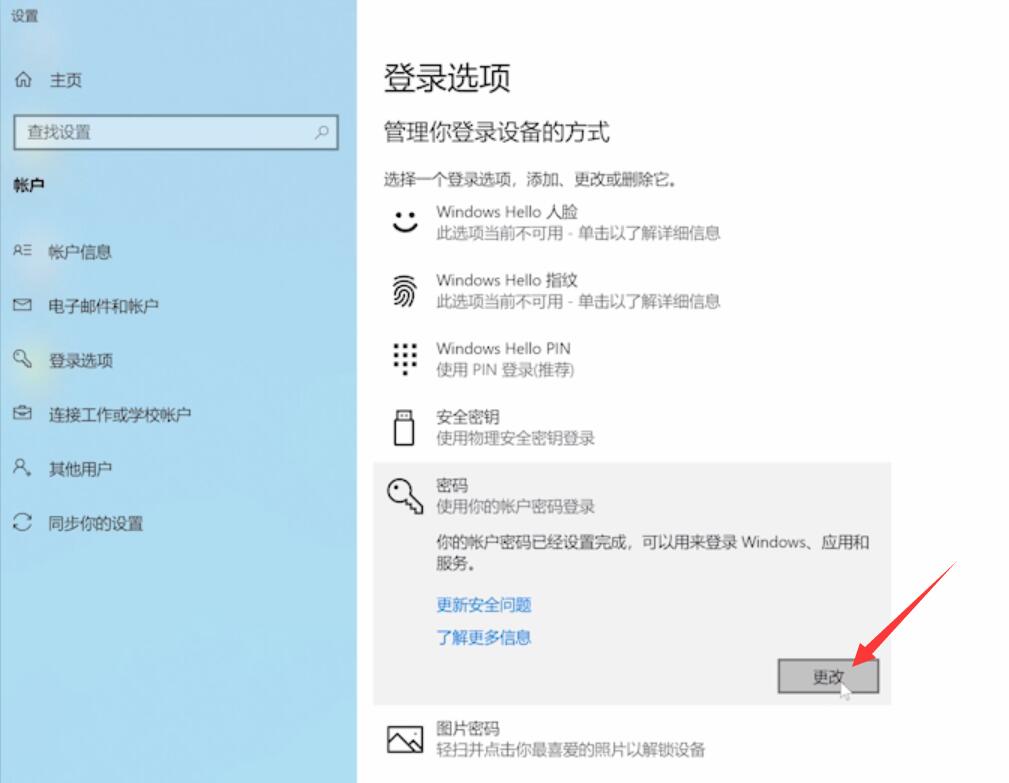This screenshot has height=783, width=1009.
Task: Click the password key icon
Action: click(x=405, y=495)
